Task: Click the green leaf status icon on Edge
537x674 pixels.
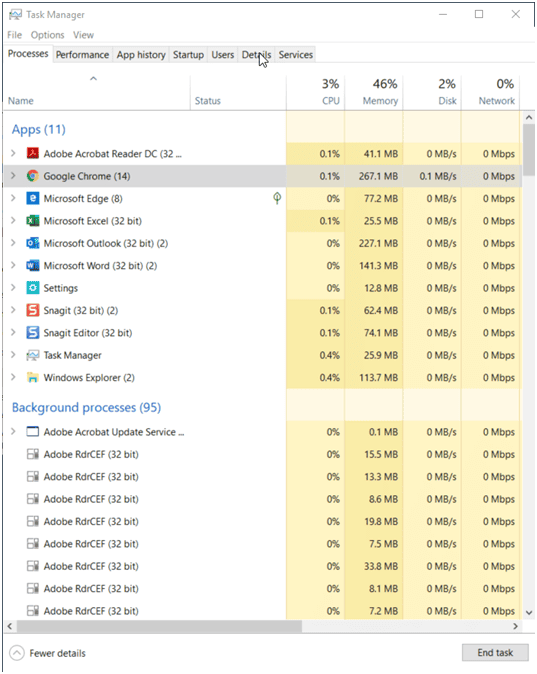Action: [x=277, y=198]
